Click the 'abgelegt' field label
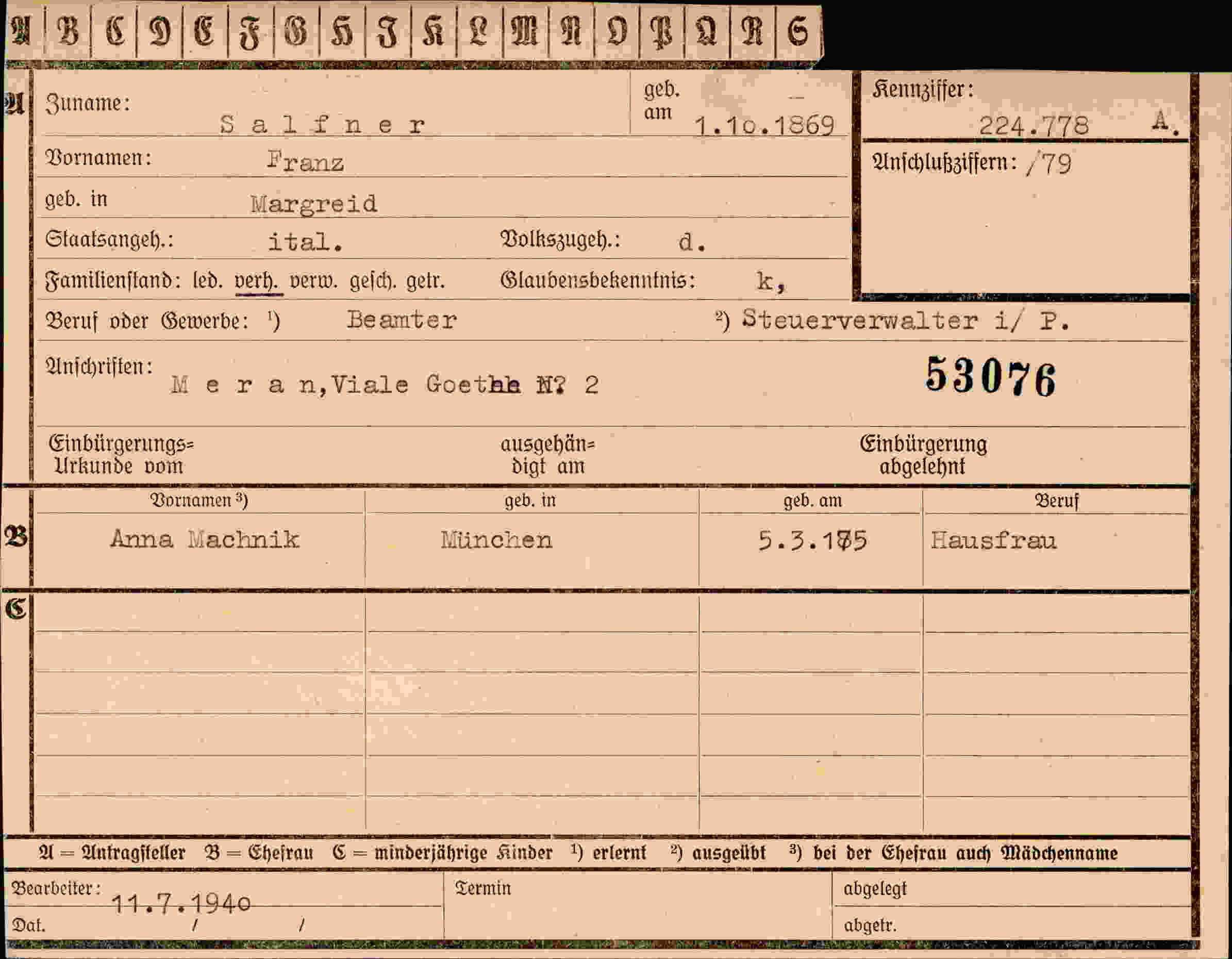Viewport: 1232px width, 959px height. (x=875, y=889)
